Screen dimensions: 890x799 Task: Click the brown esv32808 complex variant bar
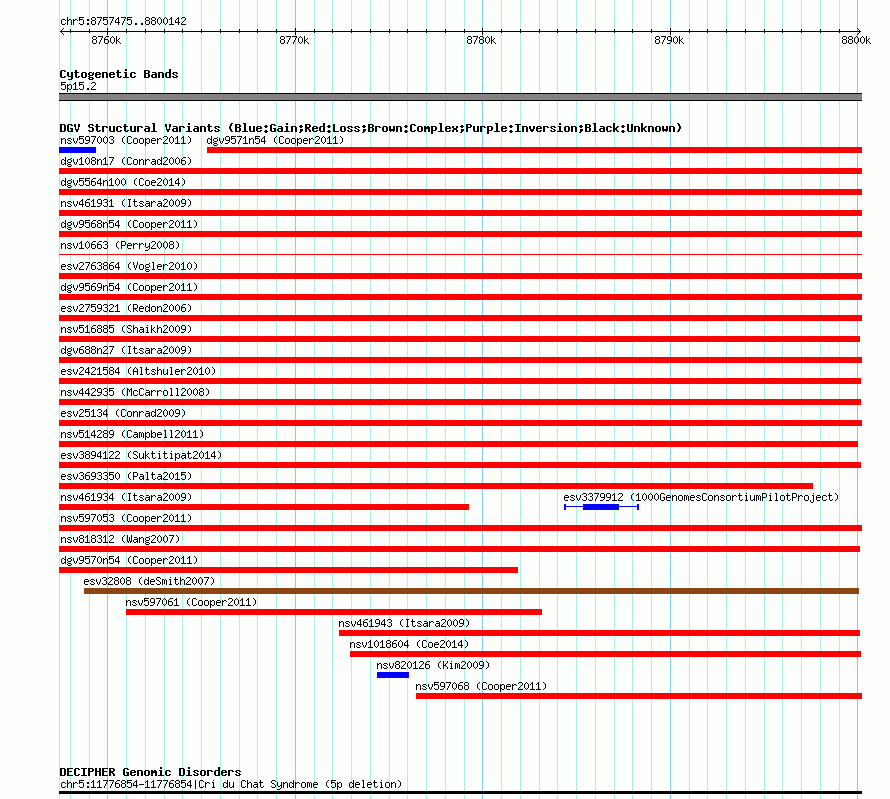471,591
